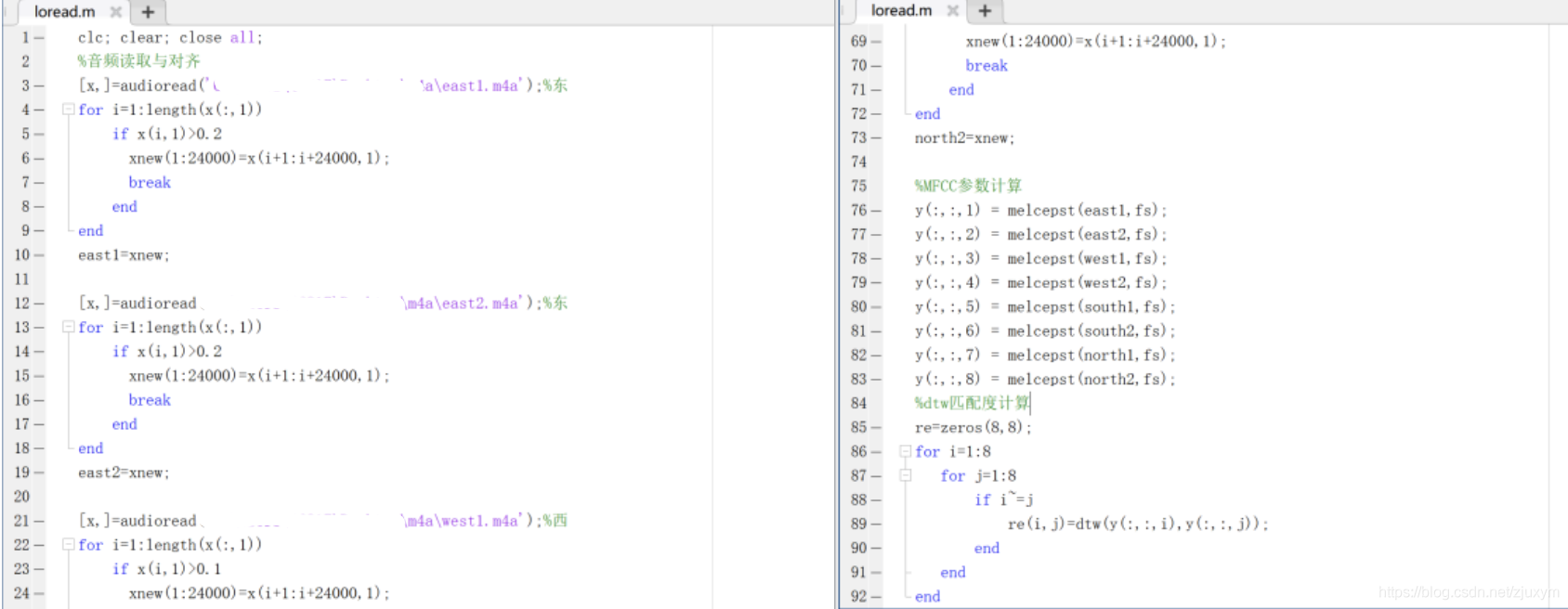
Task: Set breakpoint dash at line 76
Action: [876, 210]
